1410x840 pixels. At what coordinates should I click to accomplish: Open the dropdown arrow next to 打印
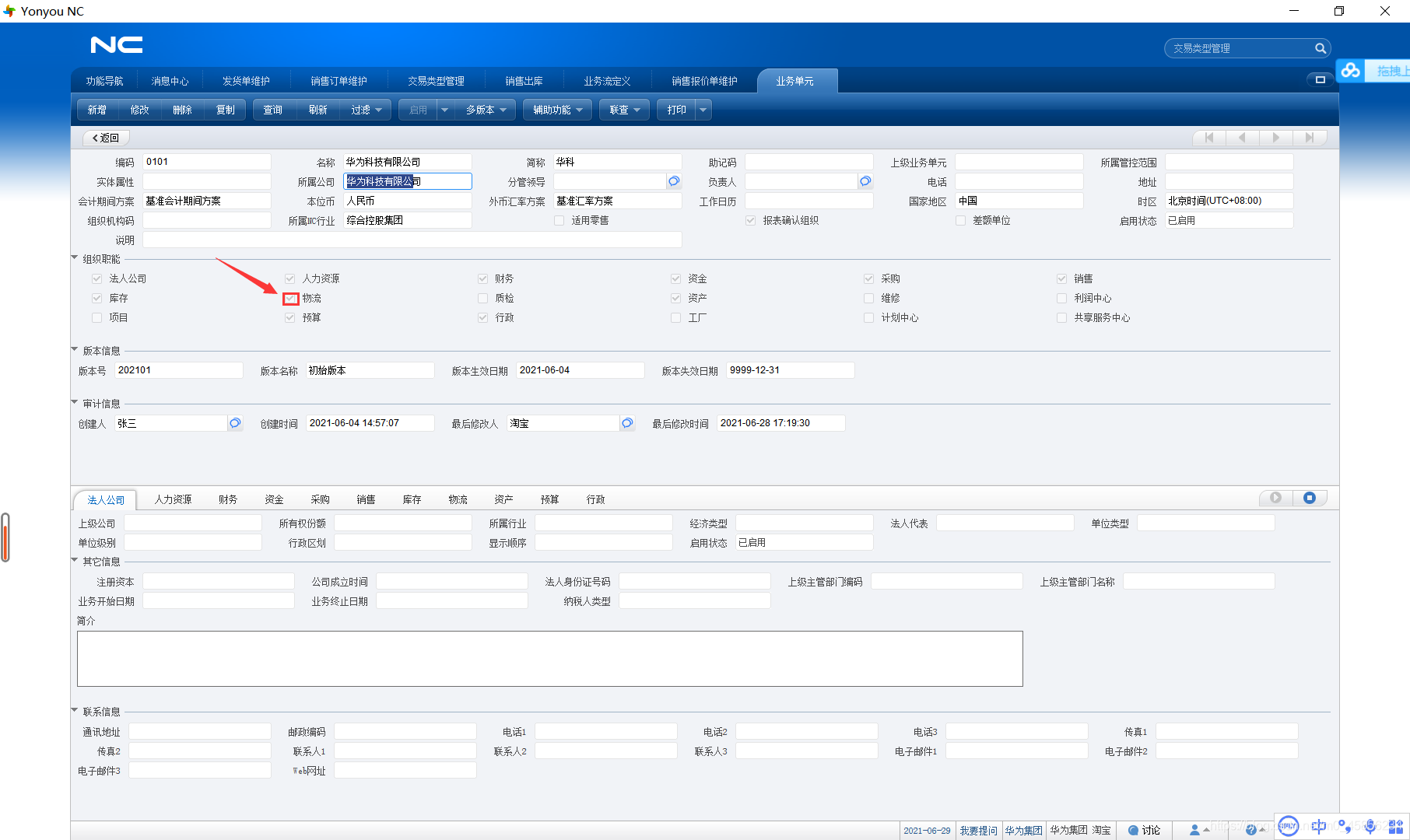tap(703, 110)
